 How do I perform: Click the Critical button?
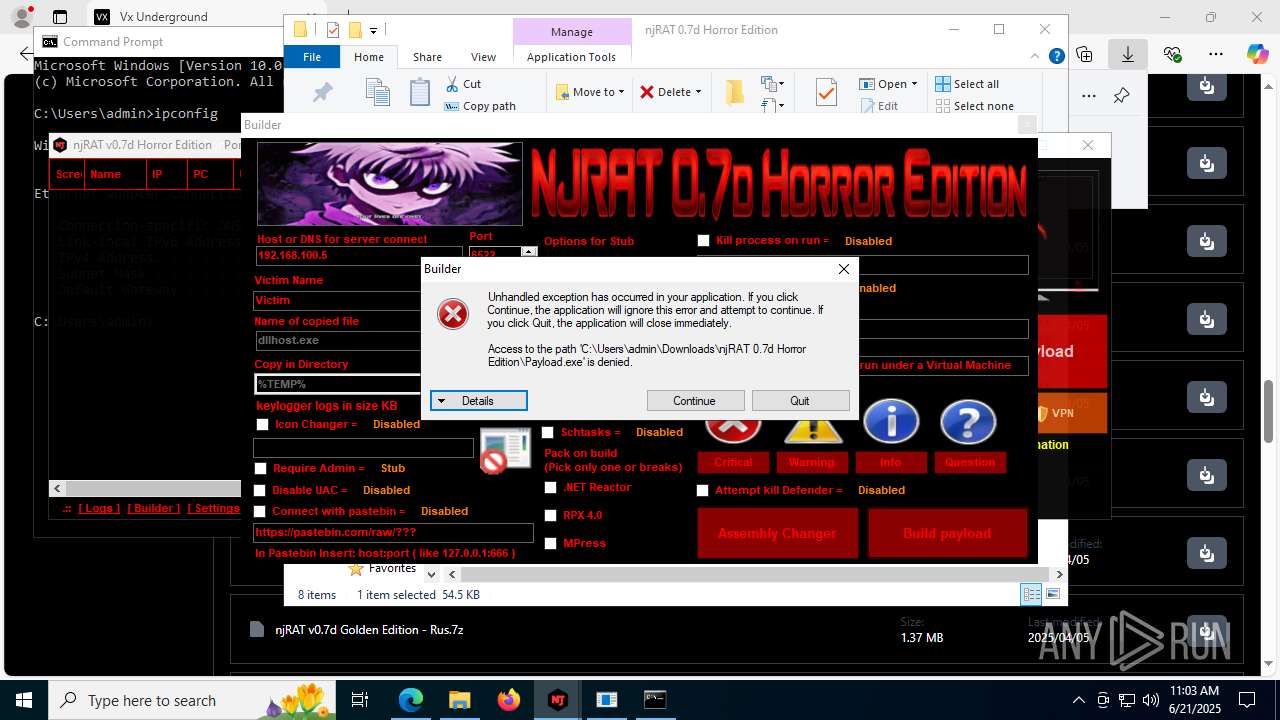pyautogui.click(x=733, y=462)
